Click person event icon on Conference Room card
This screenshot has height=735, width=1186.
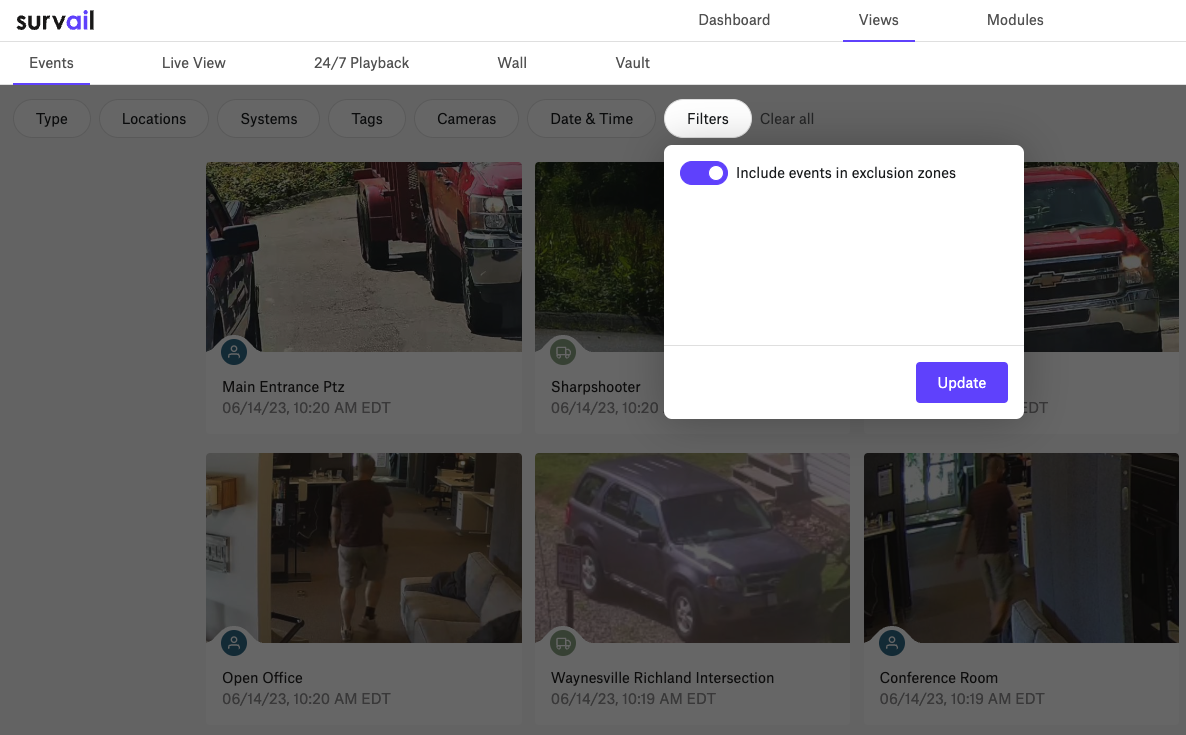point(892,643)
